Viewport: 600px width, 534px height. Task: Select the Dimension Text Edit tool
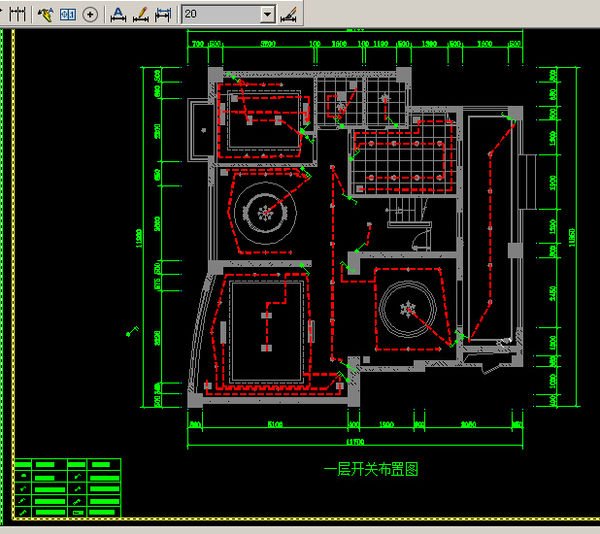pyautogui.click(x=140, y=14)
